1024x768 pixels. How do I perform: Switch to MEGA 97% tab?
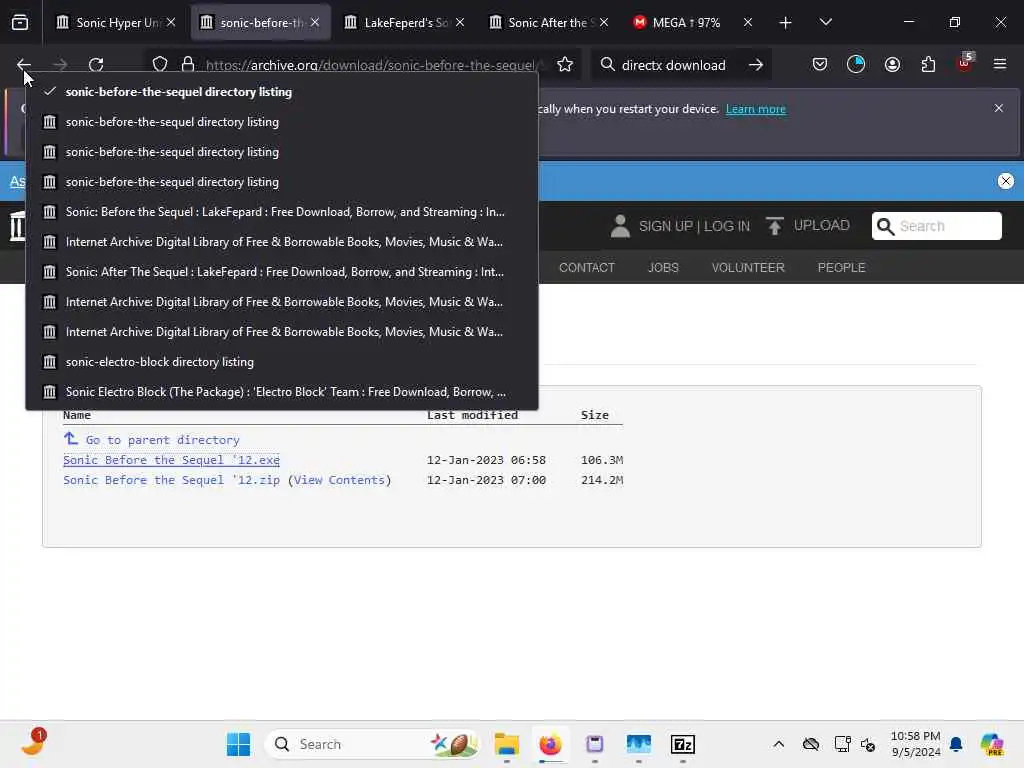(686, 22)
